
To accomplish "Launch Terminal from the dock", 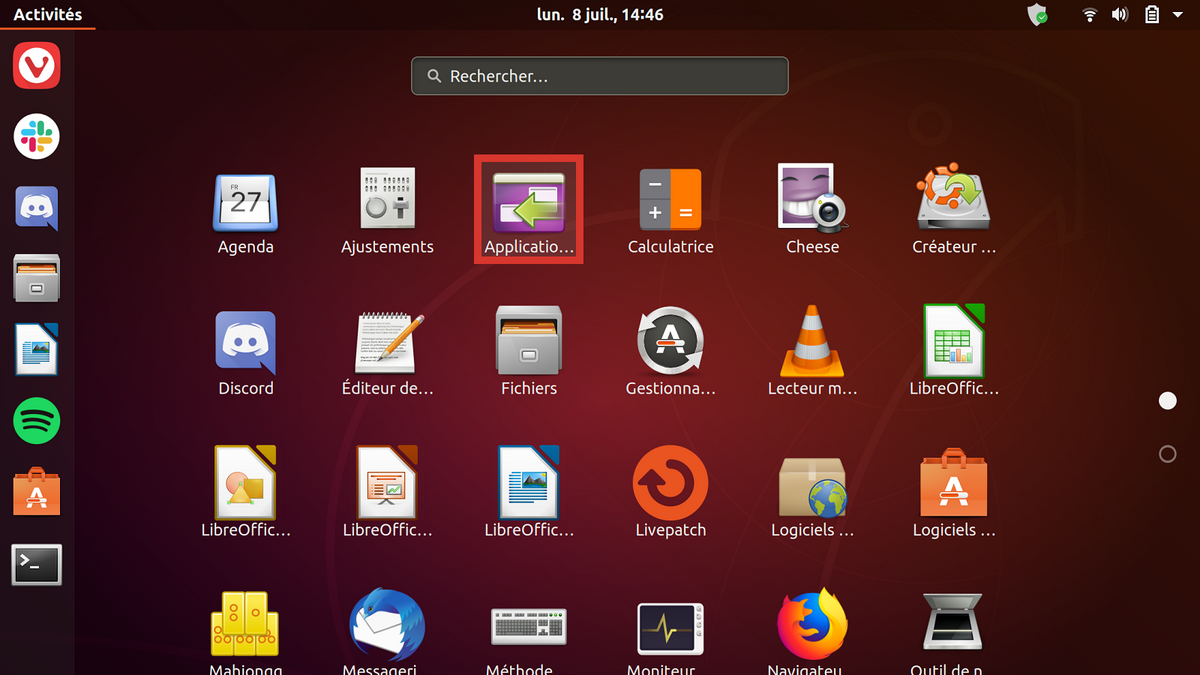I will coord(37,565).
